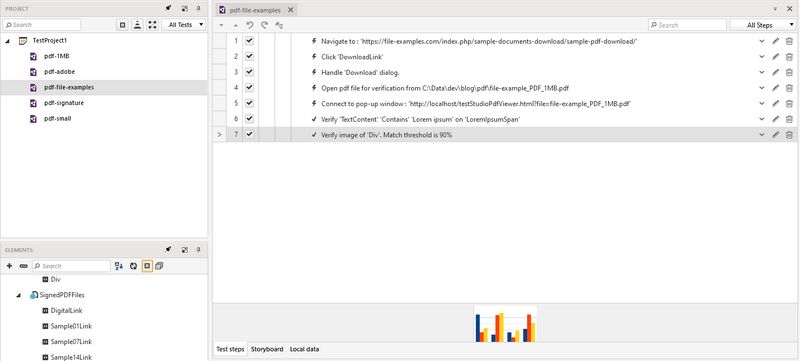The height and width of the screenshot is (361, 800).
Task: Open the Local data tab
Action: pos(305,349)
